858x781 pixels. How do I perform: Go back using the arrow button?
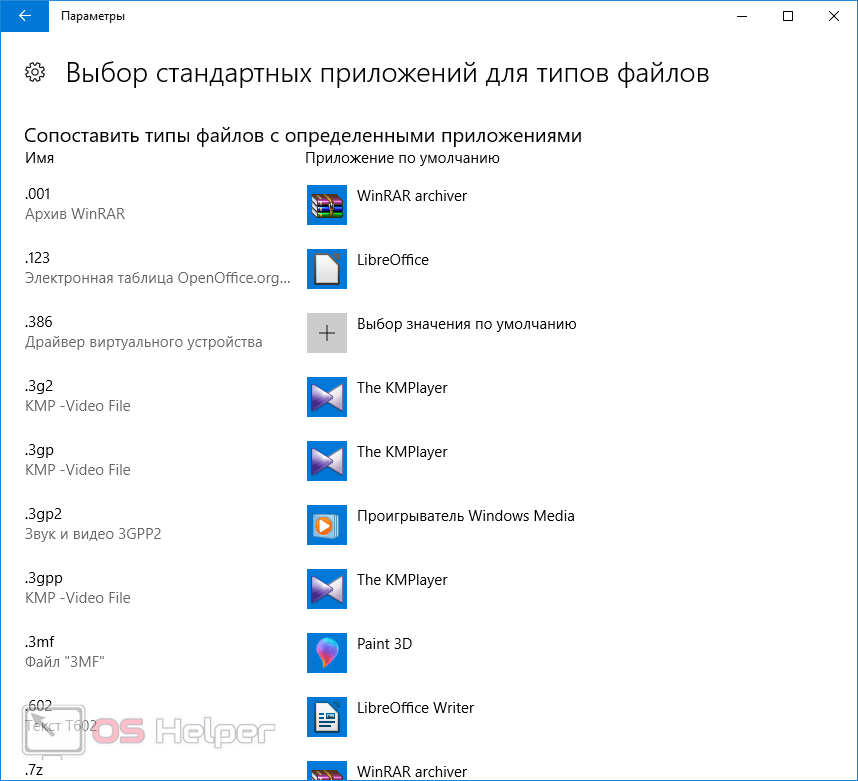(24, 16)
